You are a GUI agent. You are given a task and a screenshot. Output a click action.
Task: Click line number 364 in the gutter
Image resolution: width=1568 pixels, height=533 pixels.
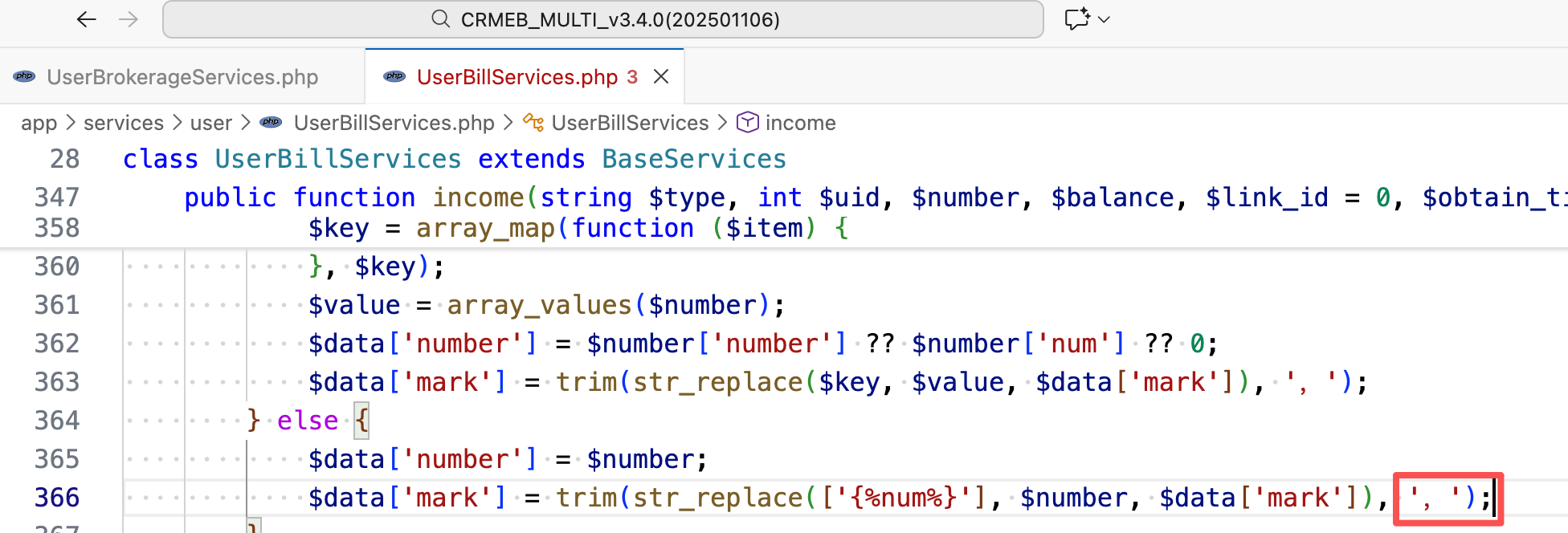pyautogui.click(x=57, y=421)
